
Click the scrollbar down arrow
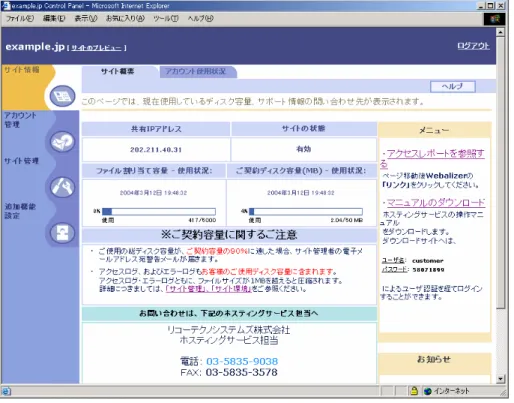tap(500, 379)
